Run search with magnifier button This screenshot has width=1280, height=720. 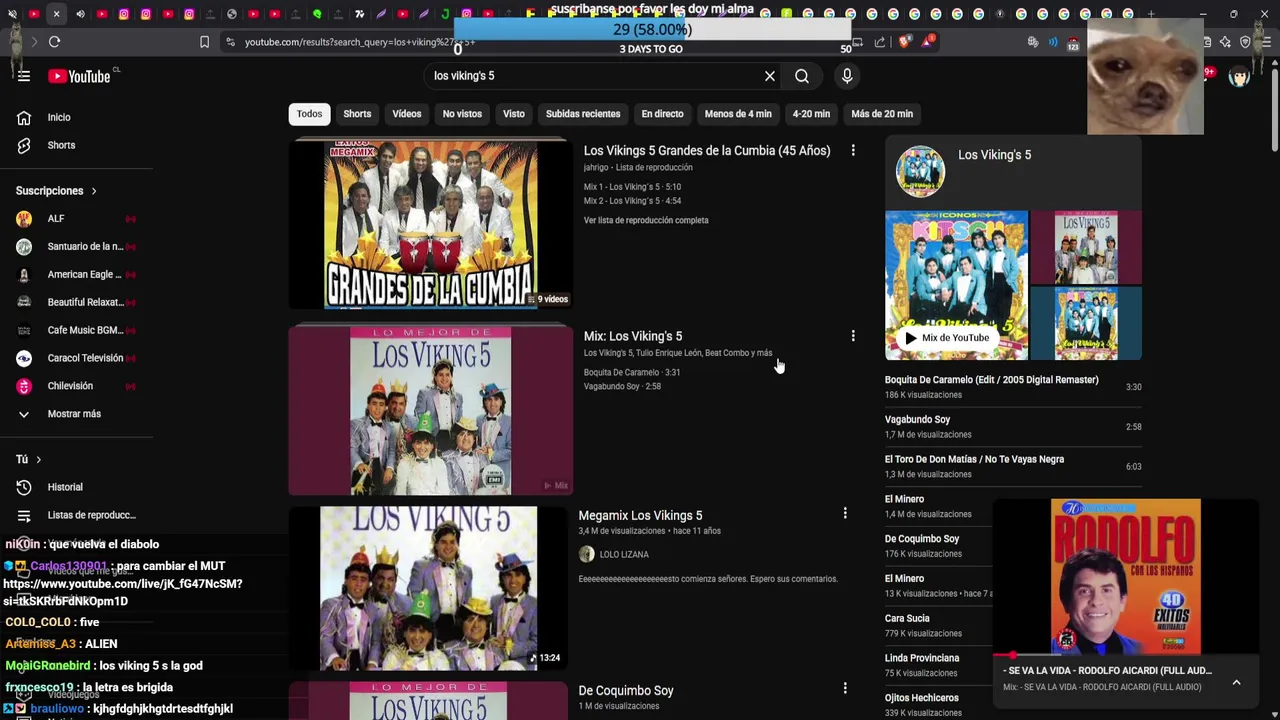click(802, 76)
